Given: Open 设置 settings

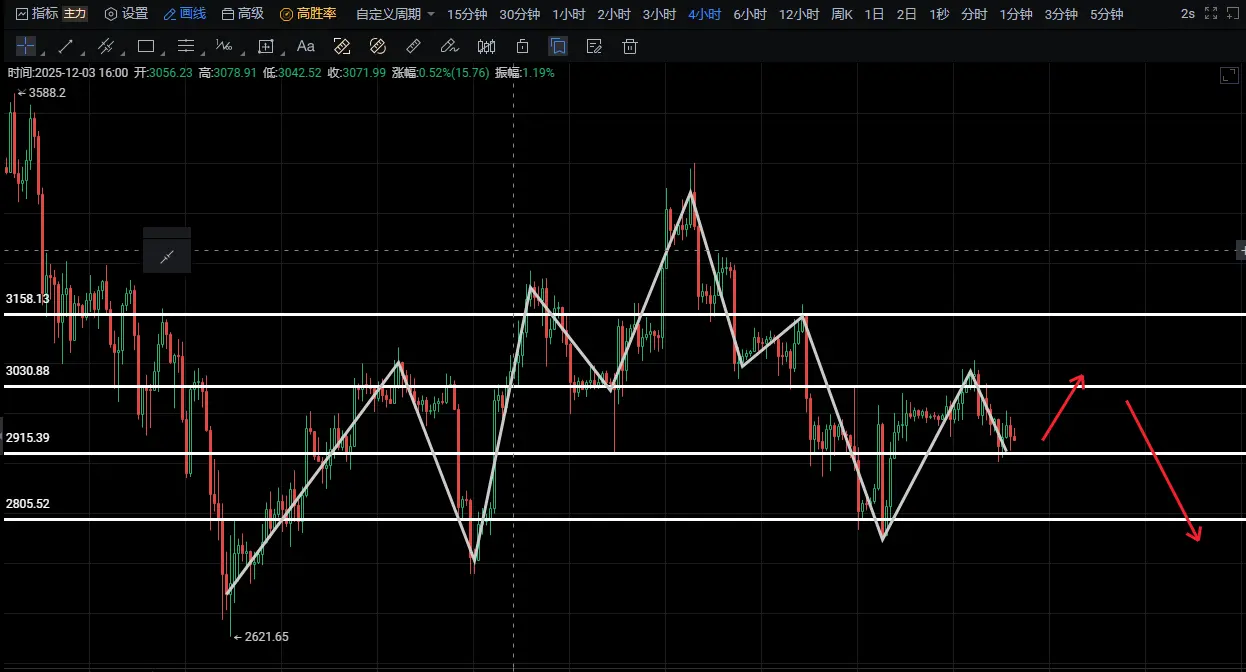Looking at the screenshot, I should (x=126, y=14).
